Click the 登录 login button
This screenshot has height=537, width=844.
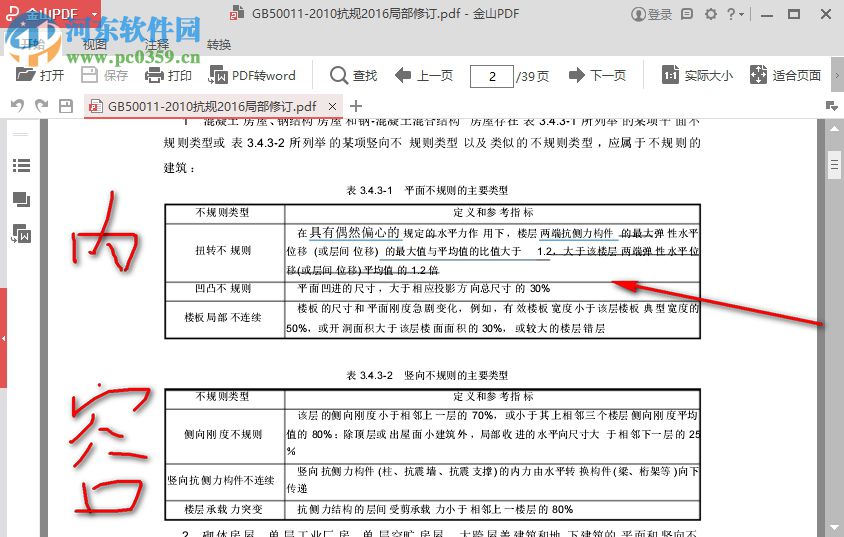point(651,15)
